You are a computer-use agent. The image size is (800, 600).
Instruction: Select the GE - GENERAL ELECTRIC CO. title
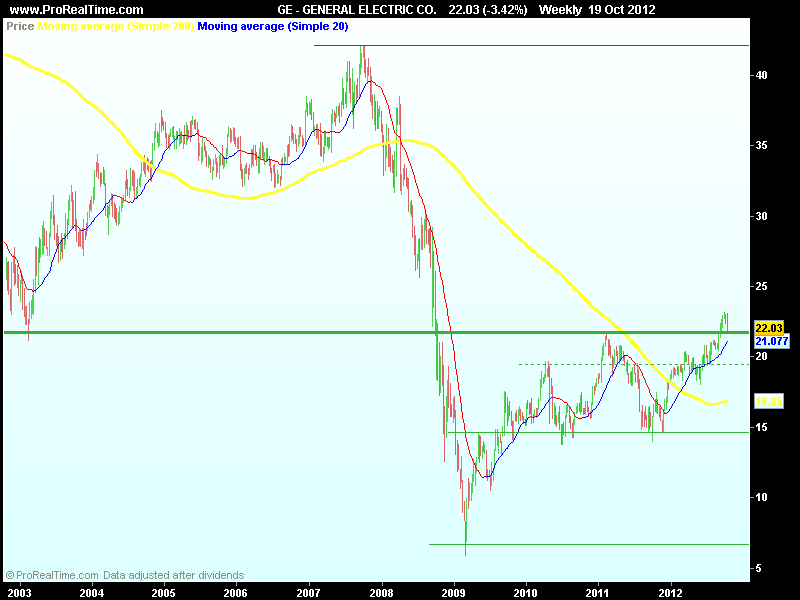point(357,10)
